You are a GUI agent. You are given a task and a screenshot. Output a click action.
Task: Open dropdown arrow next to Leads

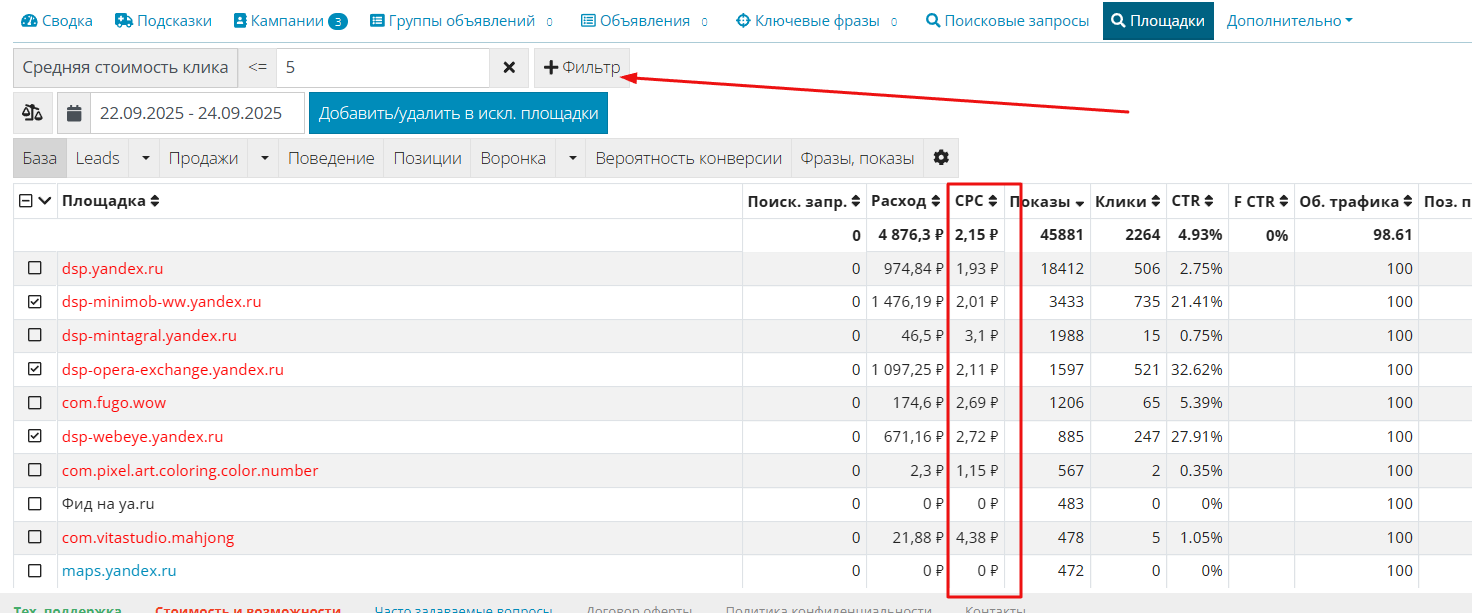[x=146, y=158]
